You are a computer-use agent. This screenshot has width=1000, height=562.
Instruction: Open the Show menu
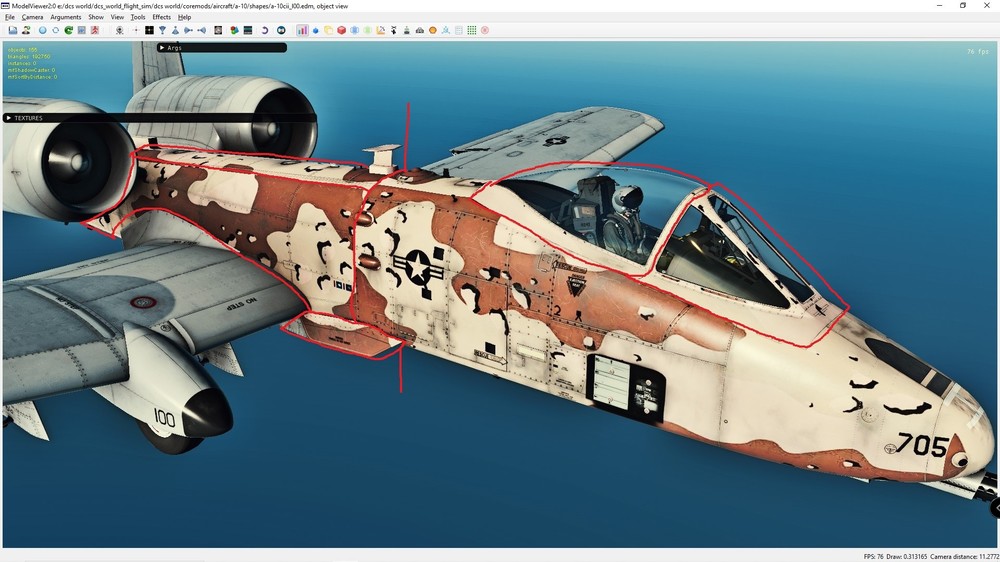coord(96,17)
